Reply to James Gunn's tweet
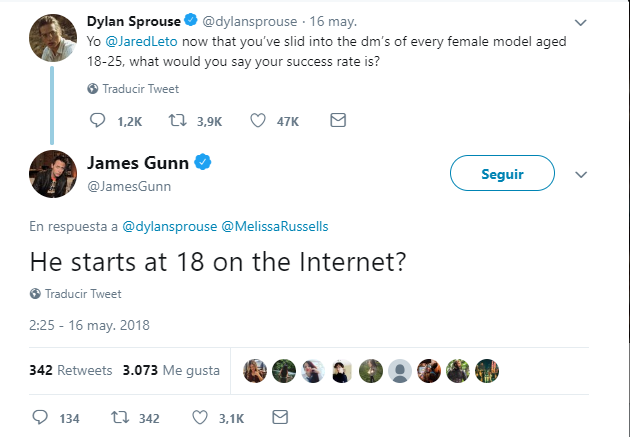This screenshot has width=630, height=437. click(x=41, y=417)
